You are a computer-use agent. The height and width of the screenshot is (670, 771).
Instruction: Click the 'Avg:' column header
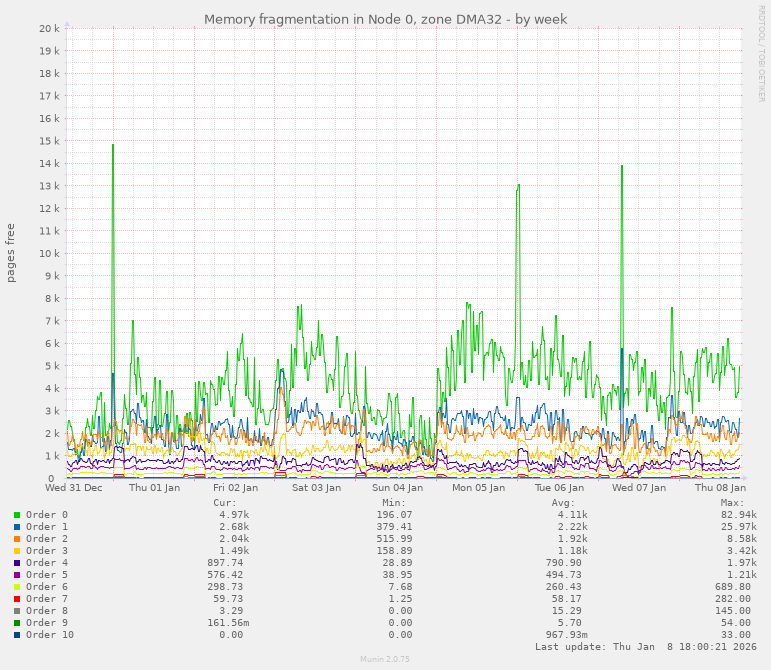[x=563, y=503]
